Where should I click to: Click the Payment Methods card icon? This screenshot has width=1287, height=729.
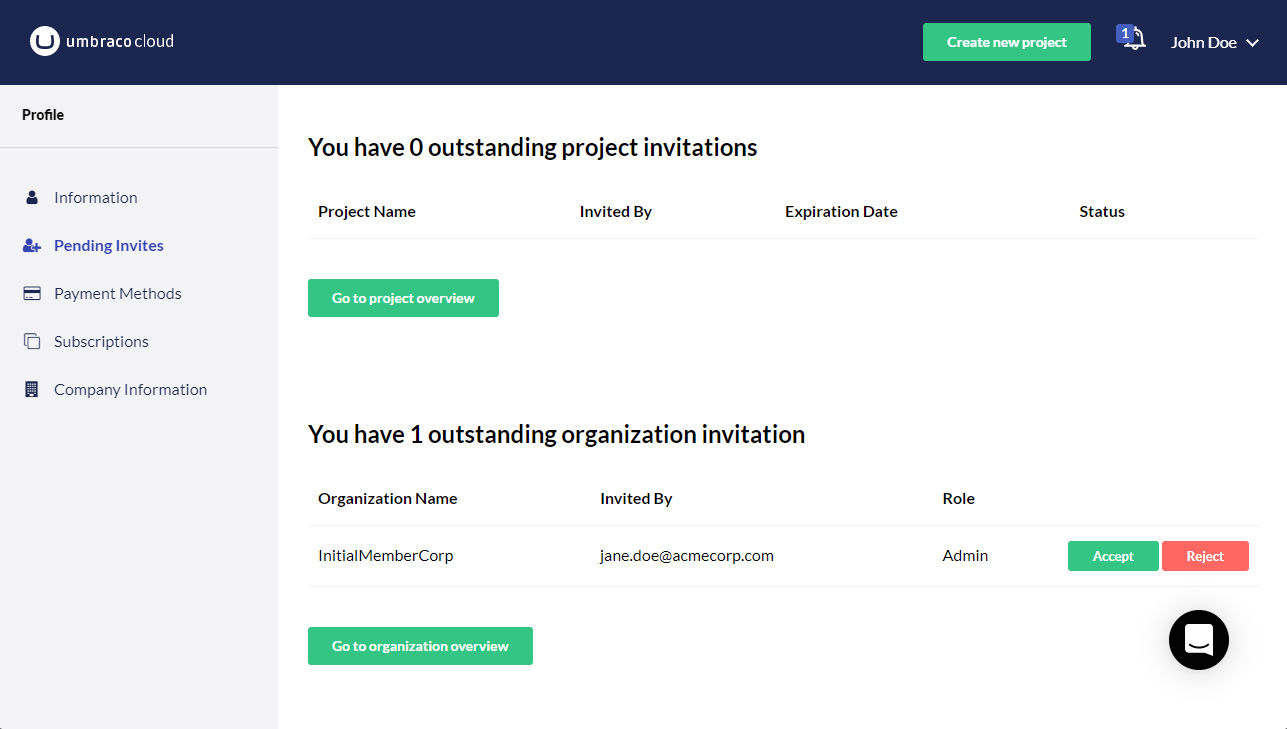point(31,293)
